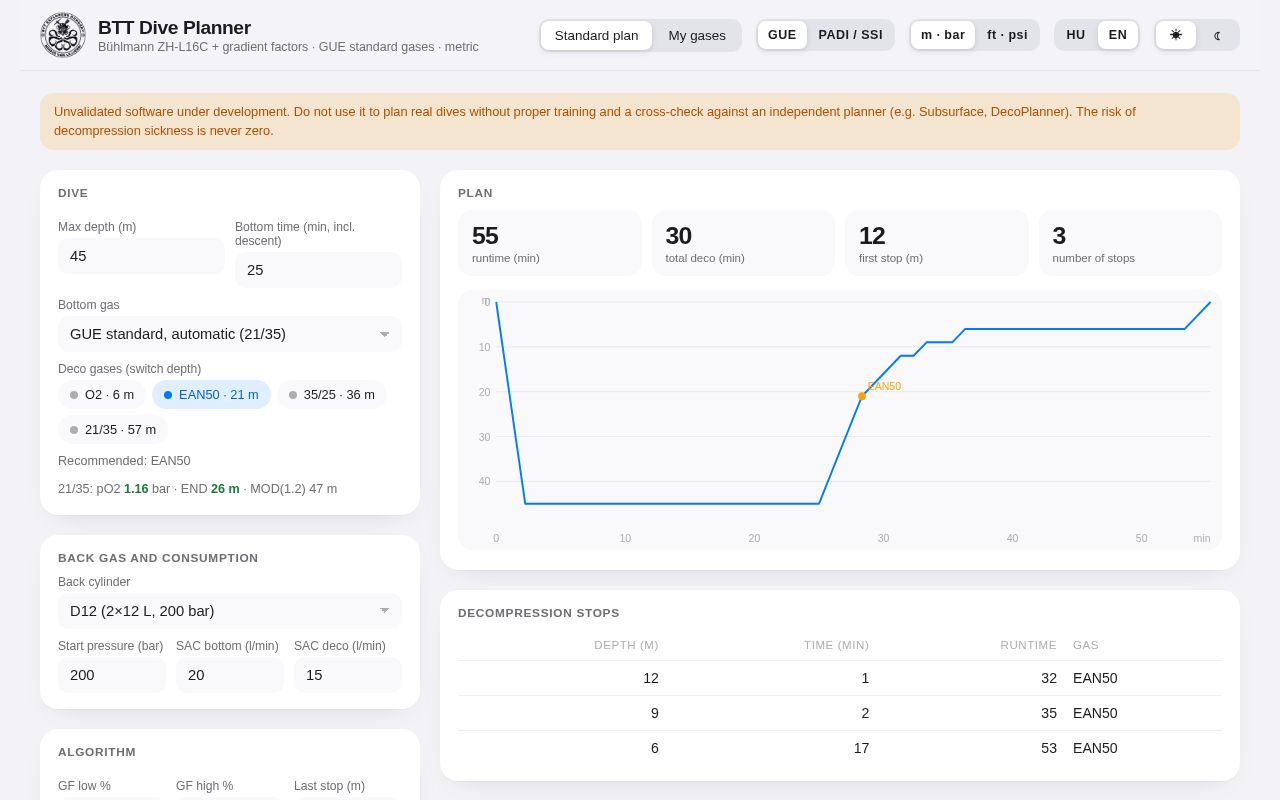The image size is (1280, 800).
Task: Select the 9 m decompression stop row
Action: tap(840, 713)
